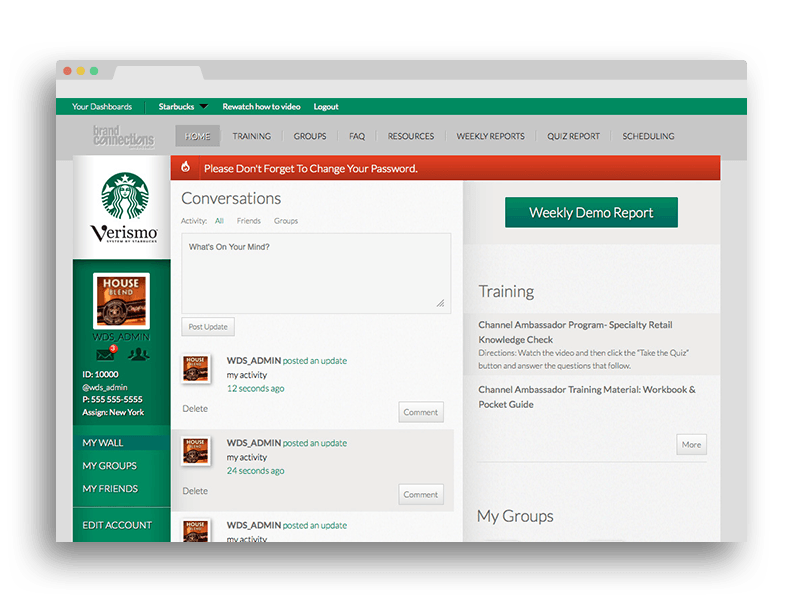Open the WDS_ADMIN House Blend profile picture
Image resolution: width=800 pixels, height=600 pixels.
[x=121, y=301]
